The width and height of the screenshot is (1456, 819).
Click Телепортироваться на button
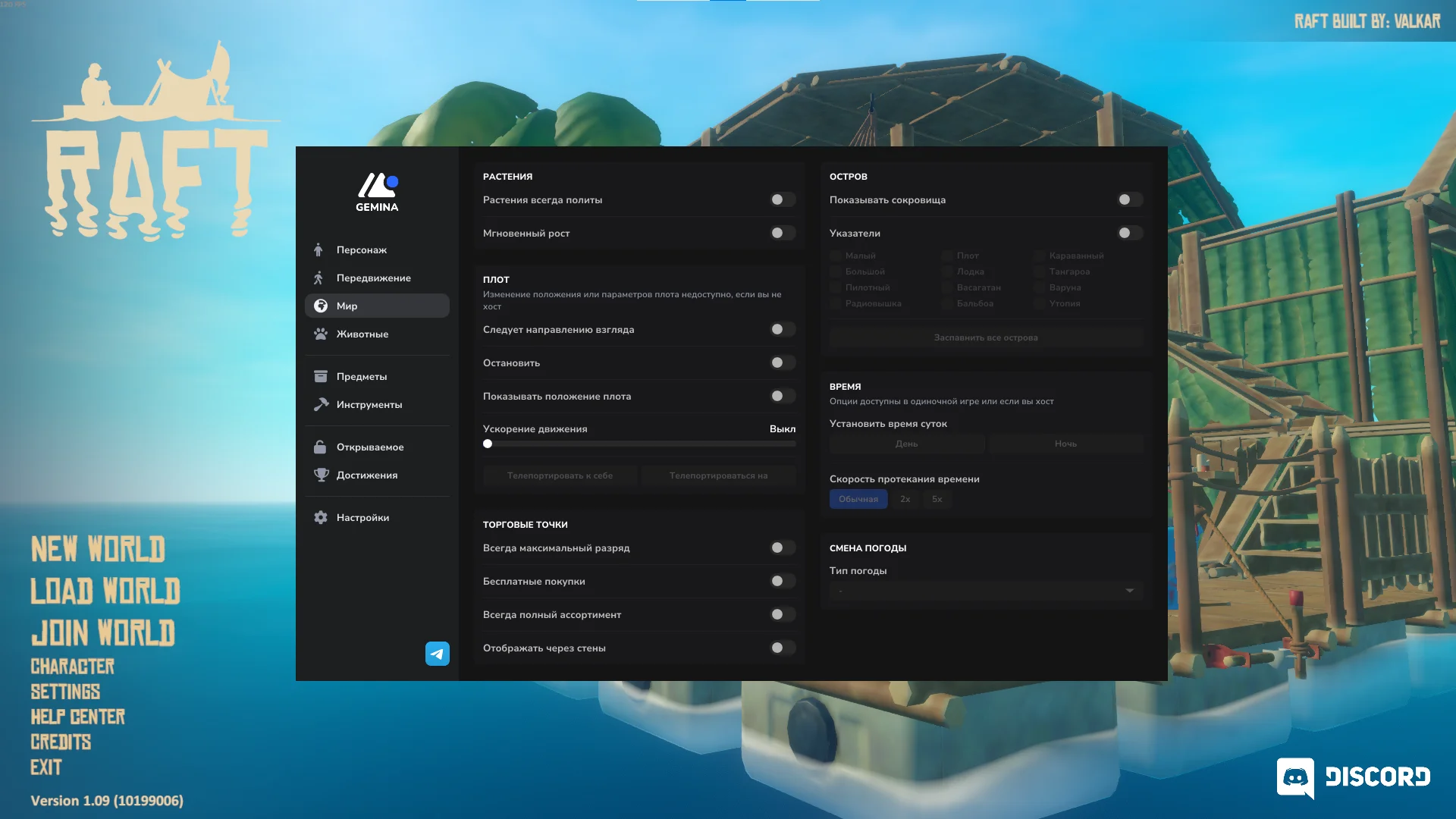click(718, 475)
